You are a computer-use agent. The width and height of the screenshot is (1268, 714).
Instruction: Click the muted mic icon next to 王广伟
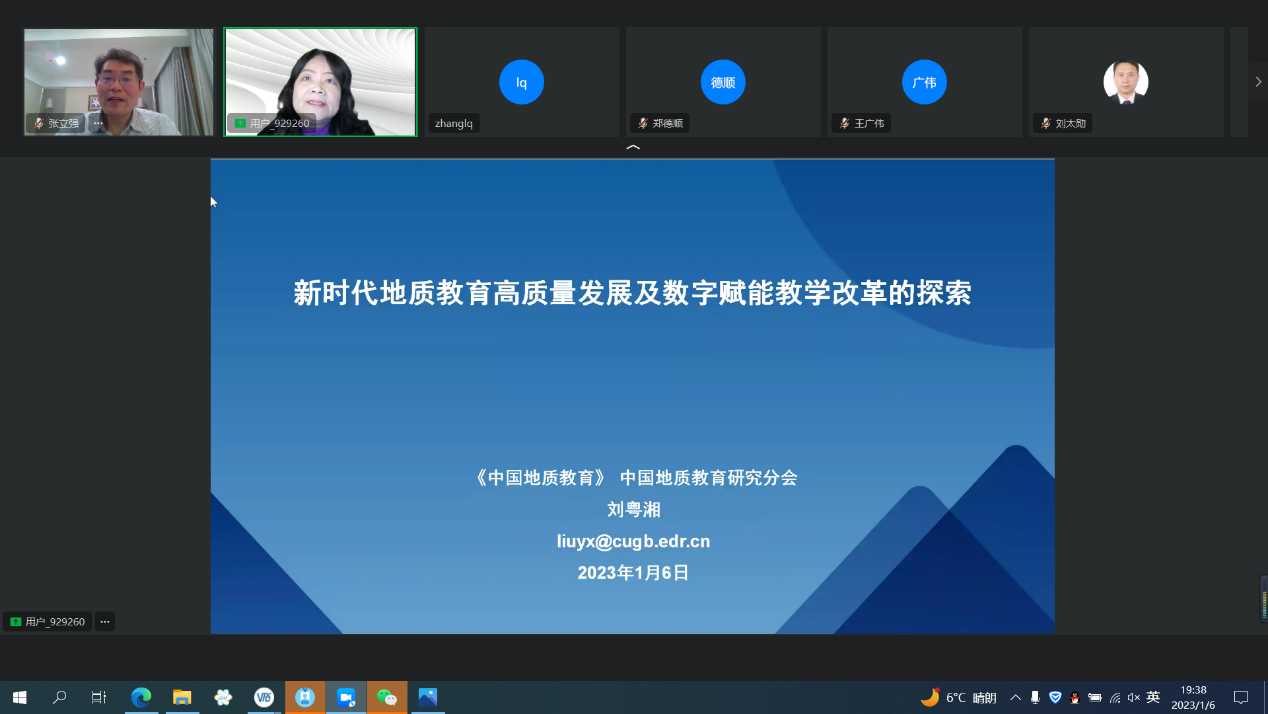click(845, 124)
